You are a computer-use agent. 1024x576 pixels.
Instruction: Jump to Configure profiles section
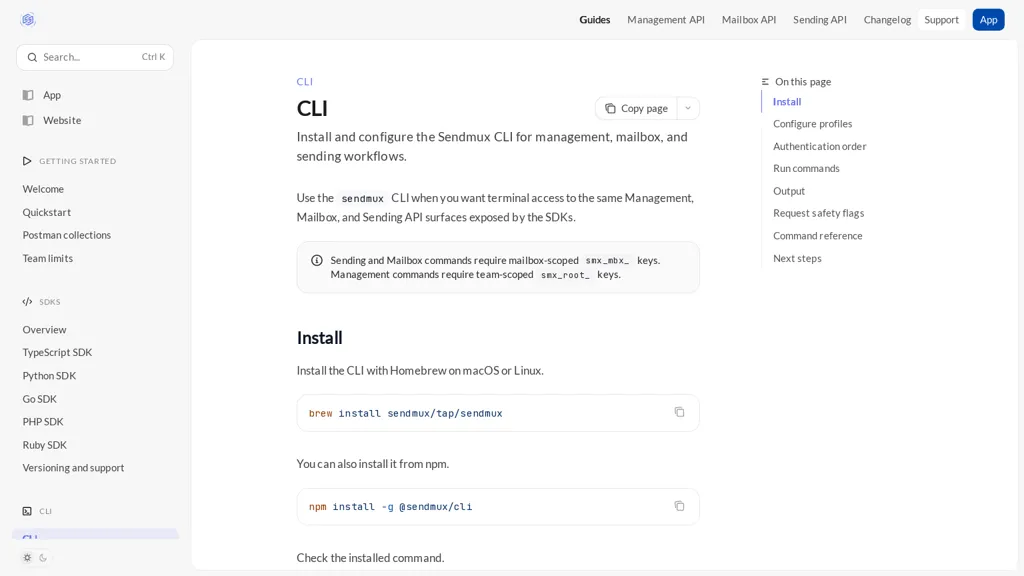click(812, 124)
